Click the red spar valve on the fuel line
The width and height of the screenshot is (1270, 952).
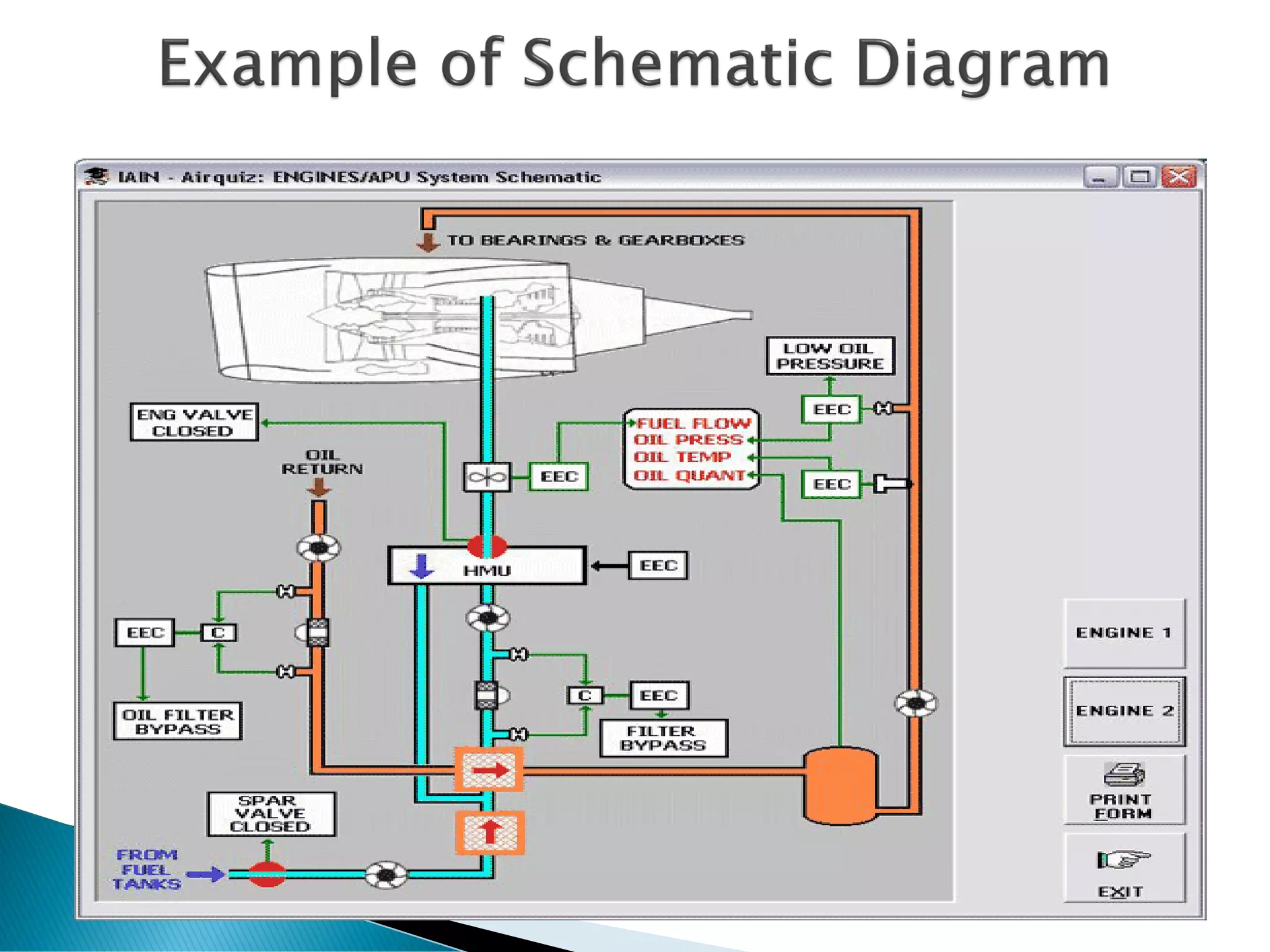(x=267, y=874)
